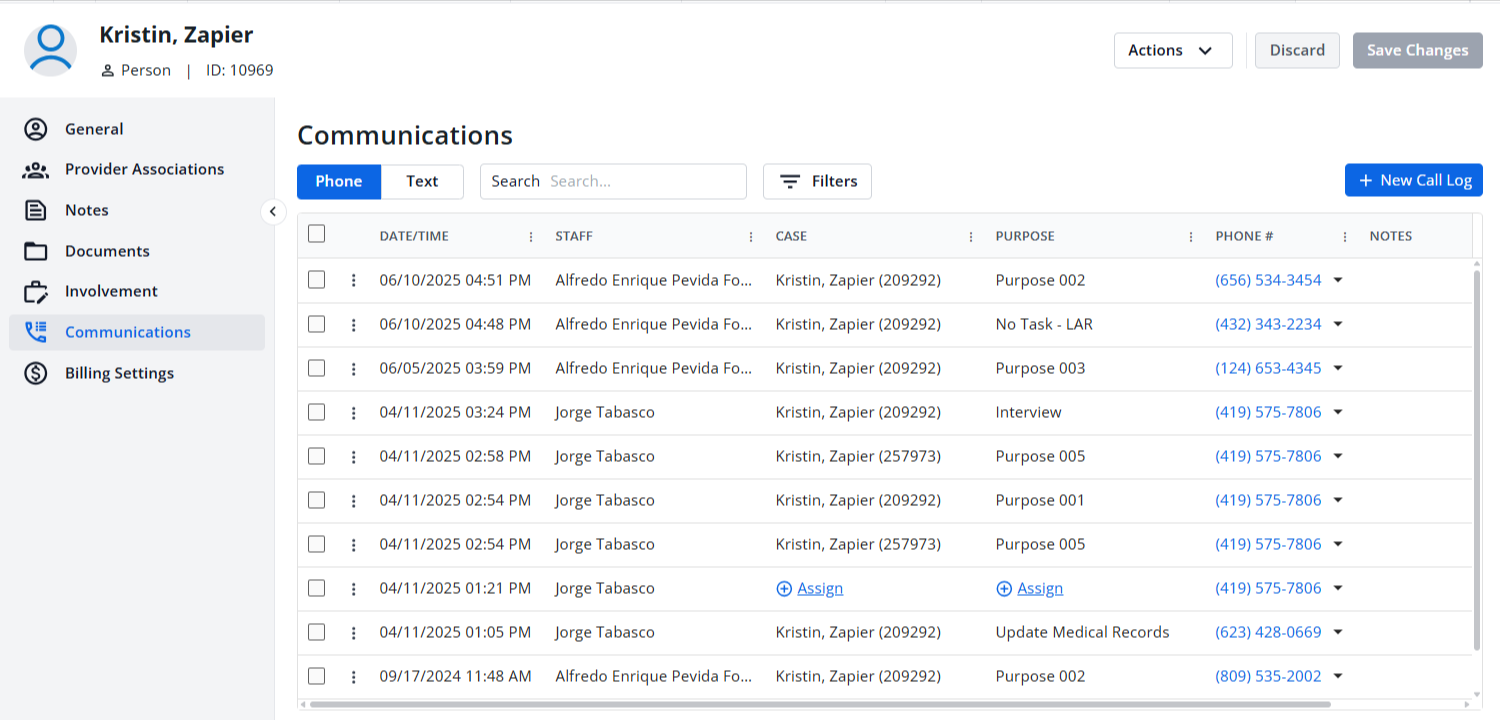Open row menu for 04/11/2025 03:24 PM
The image size is (1500, 720).
pyautogui.click(x=353, y=412)
